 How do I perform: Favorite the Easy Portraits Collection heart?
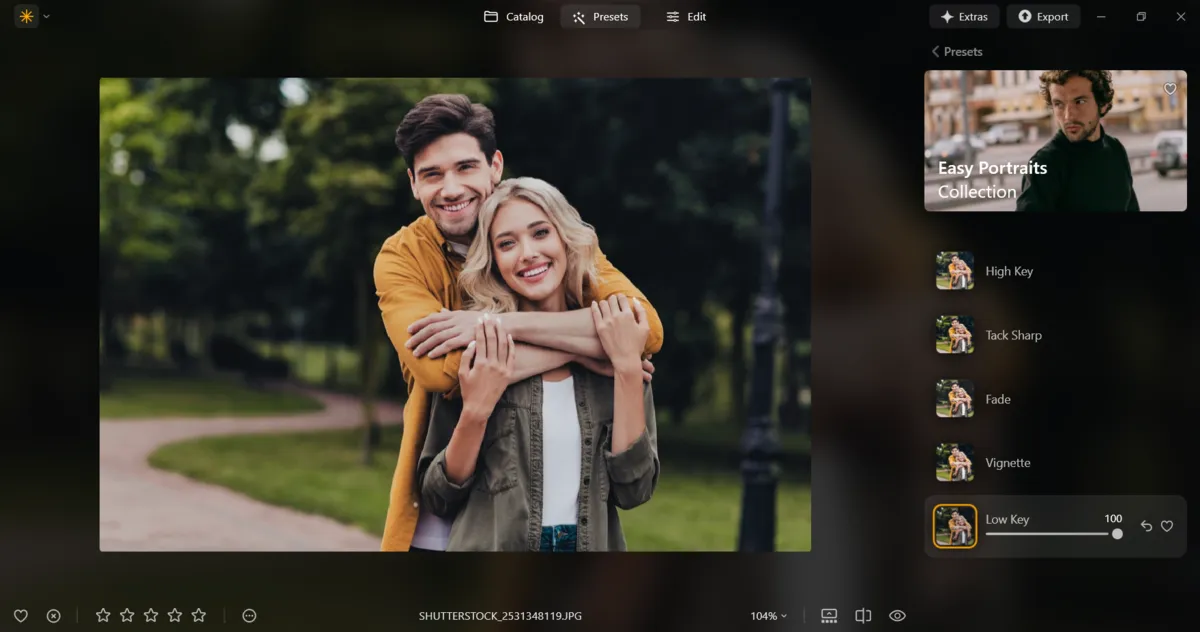(x=1170, y=89)
